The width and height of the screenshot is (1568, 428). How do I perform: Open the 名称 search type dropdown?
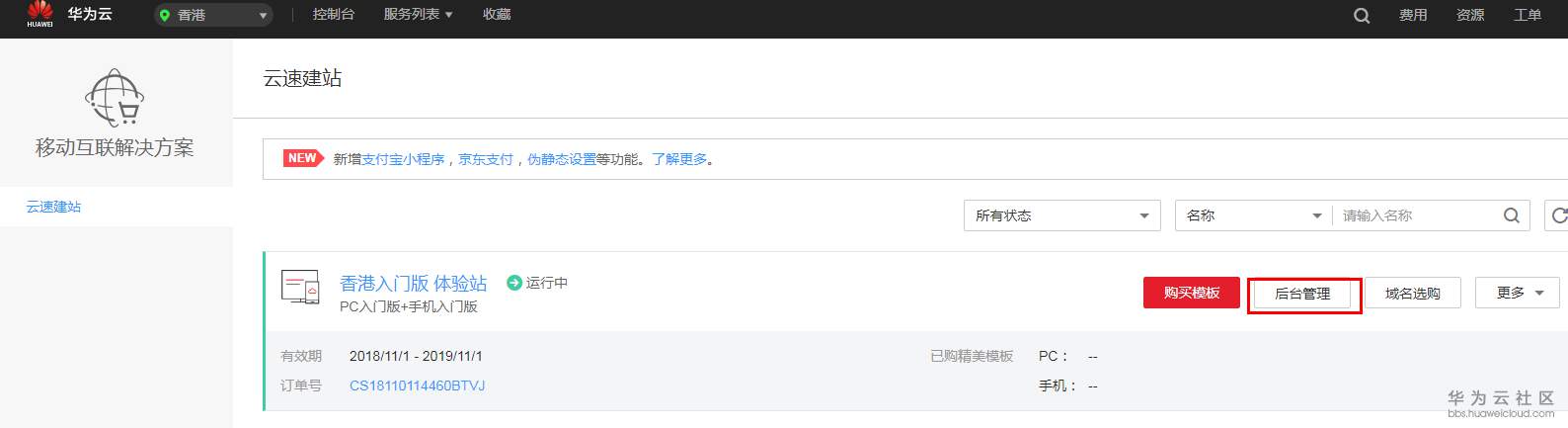1254,215
